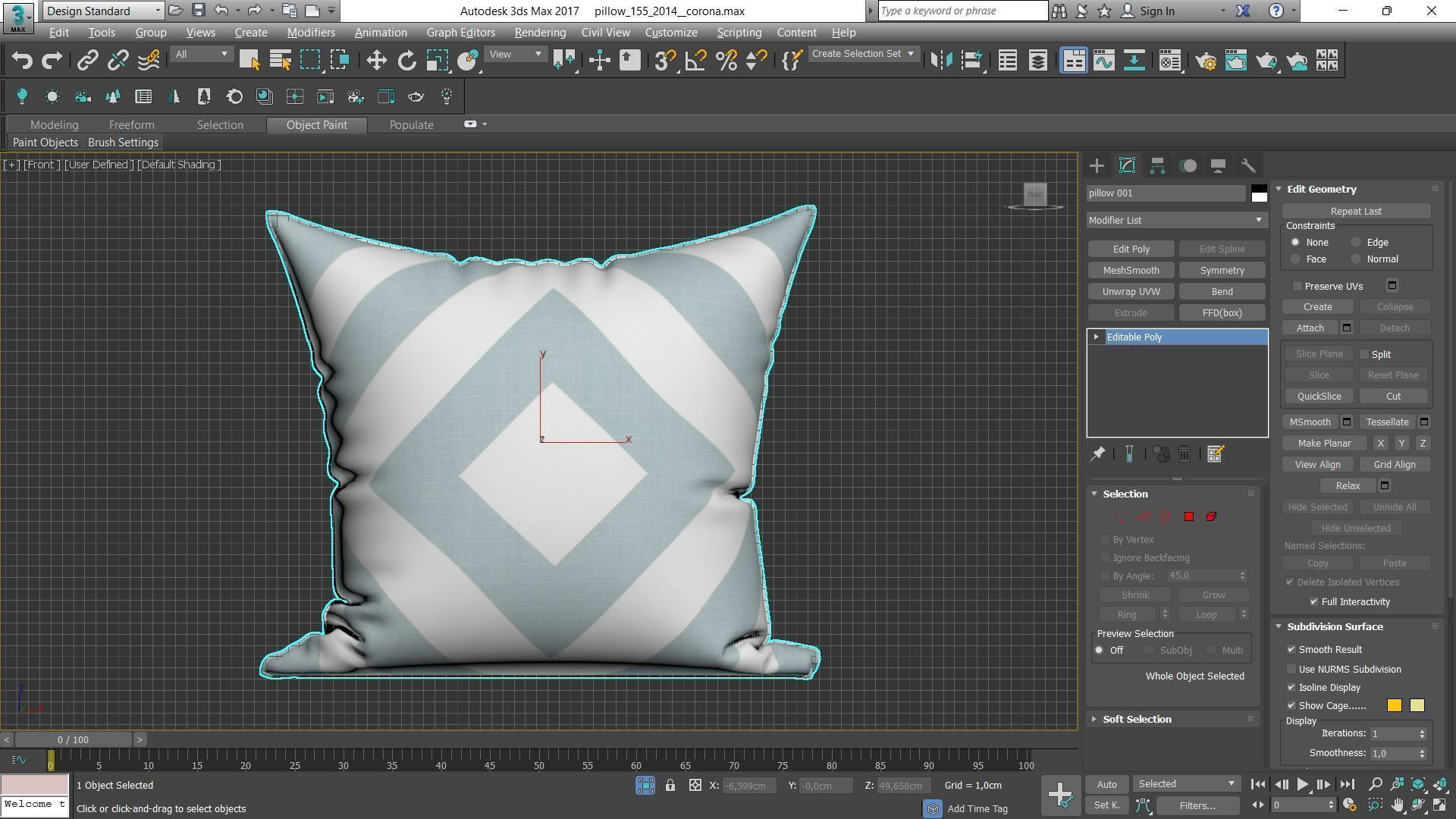Select the Normal constraint radio button

coord(1356,259)
